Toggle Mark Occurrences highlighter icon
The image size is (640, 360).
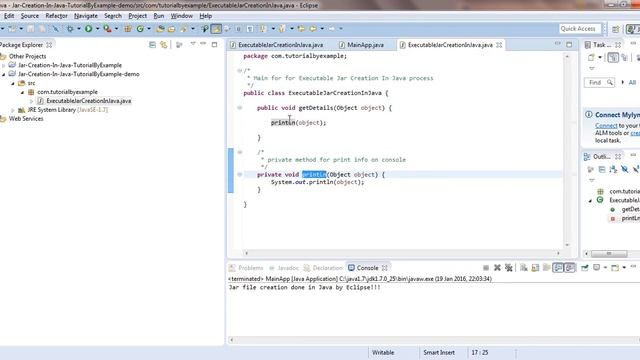pyautogui.click(x=216, y=29)
